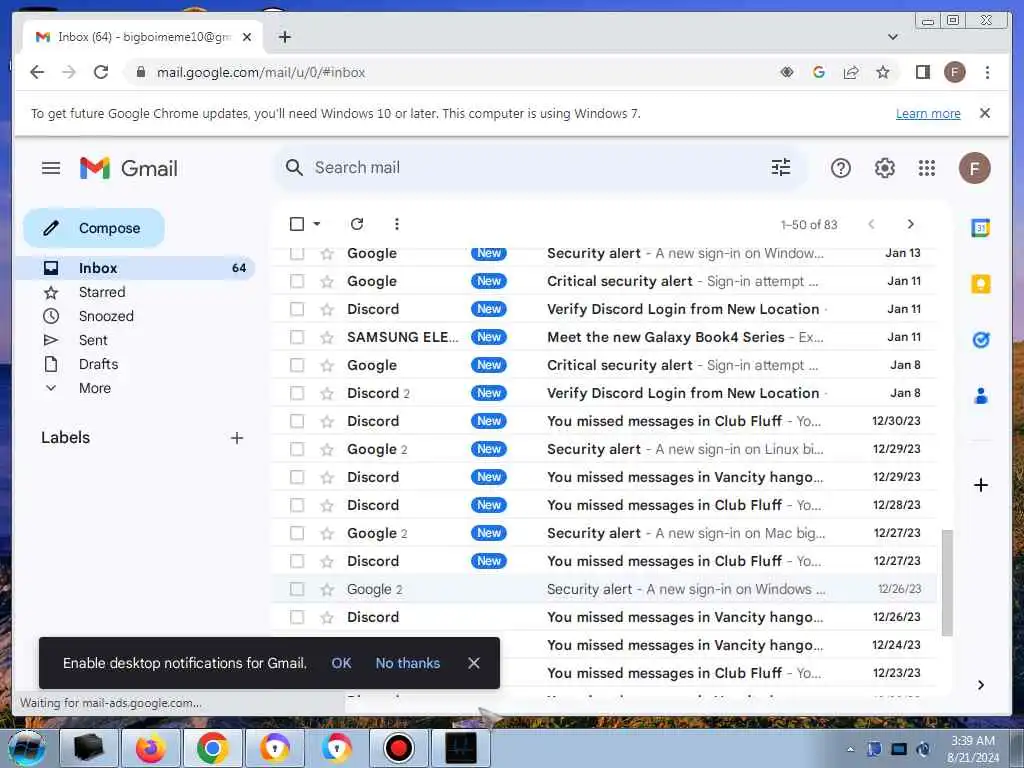Tick checkbox for Google email dated 12/29/23
1024x768 pixels.
click(x=296, y=449)
